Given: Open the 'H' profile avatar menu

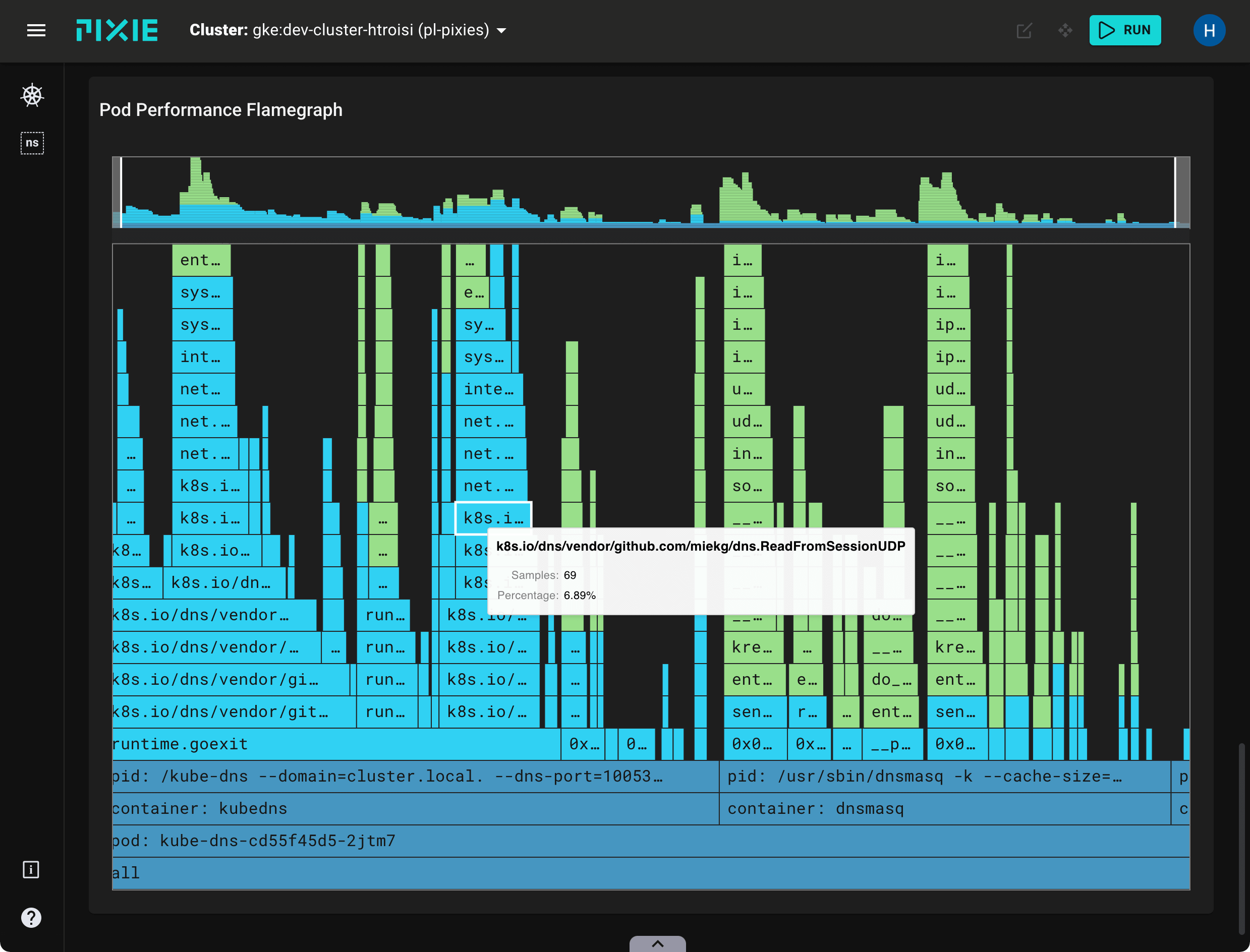Looking at the screenshot, I should point(1210,31).
